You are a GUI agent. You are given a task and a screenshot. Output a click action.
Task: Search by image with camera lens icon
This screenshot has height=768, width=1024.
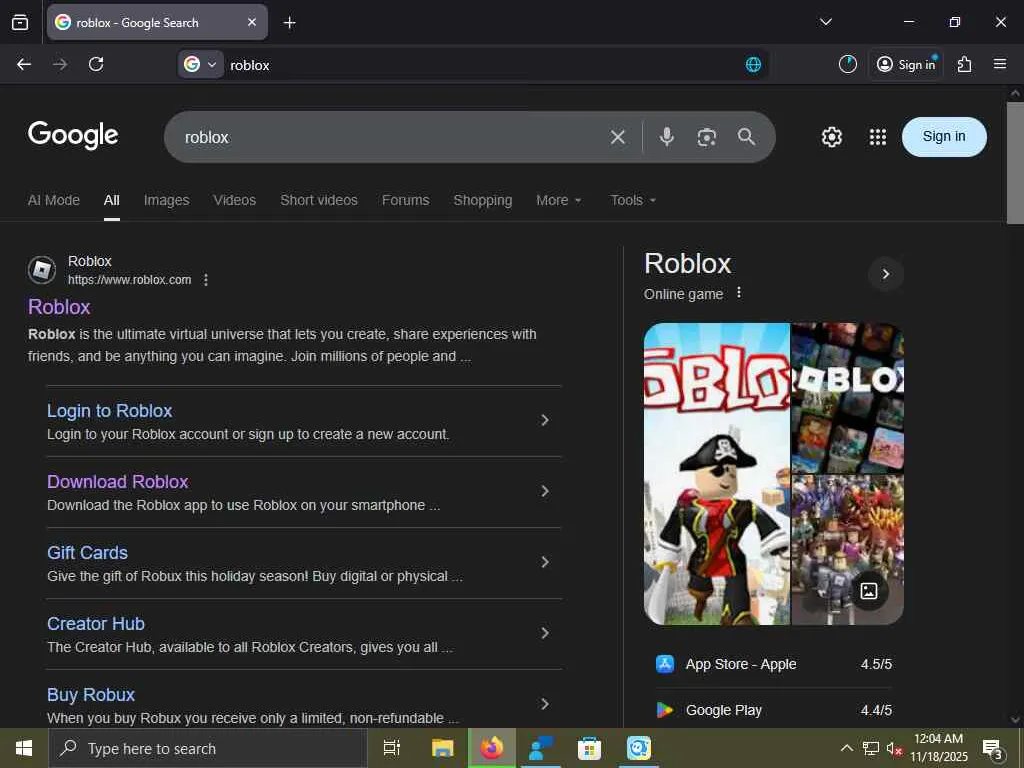coord(707,137)
